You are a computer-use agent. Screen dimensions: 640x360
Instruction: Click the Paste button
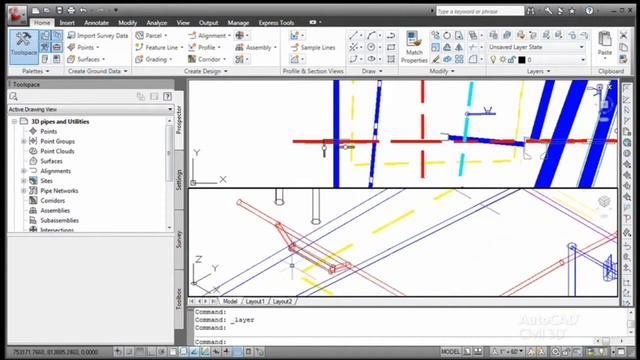[x=604, y=44]
